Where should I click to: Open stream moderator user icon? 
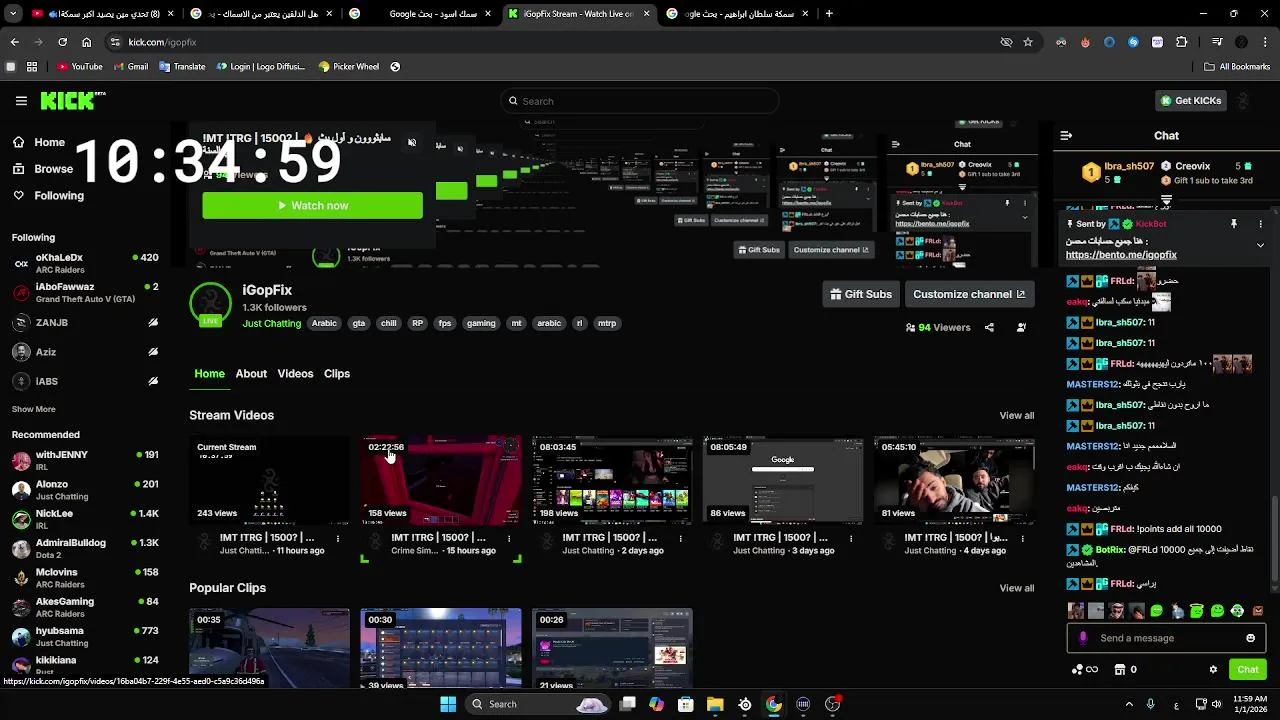1021,327
